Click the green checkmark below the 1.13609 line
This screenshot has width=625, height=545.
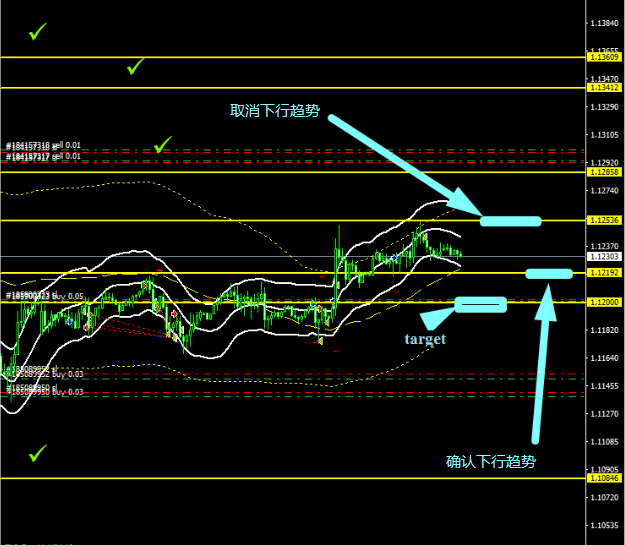click(x=135, y=67)
